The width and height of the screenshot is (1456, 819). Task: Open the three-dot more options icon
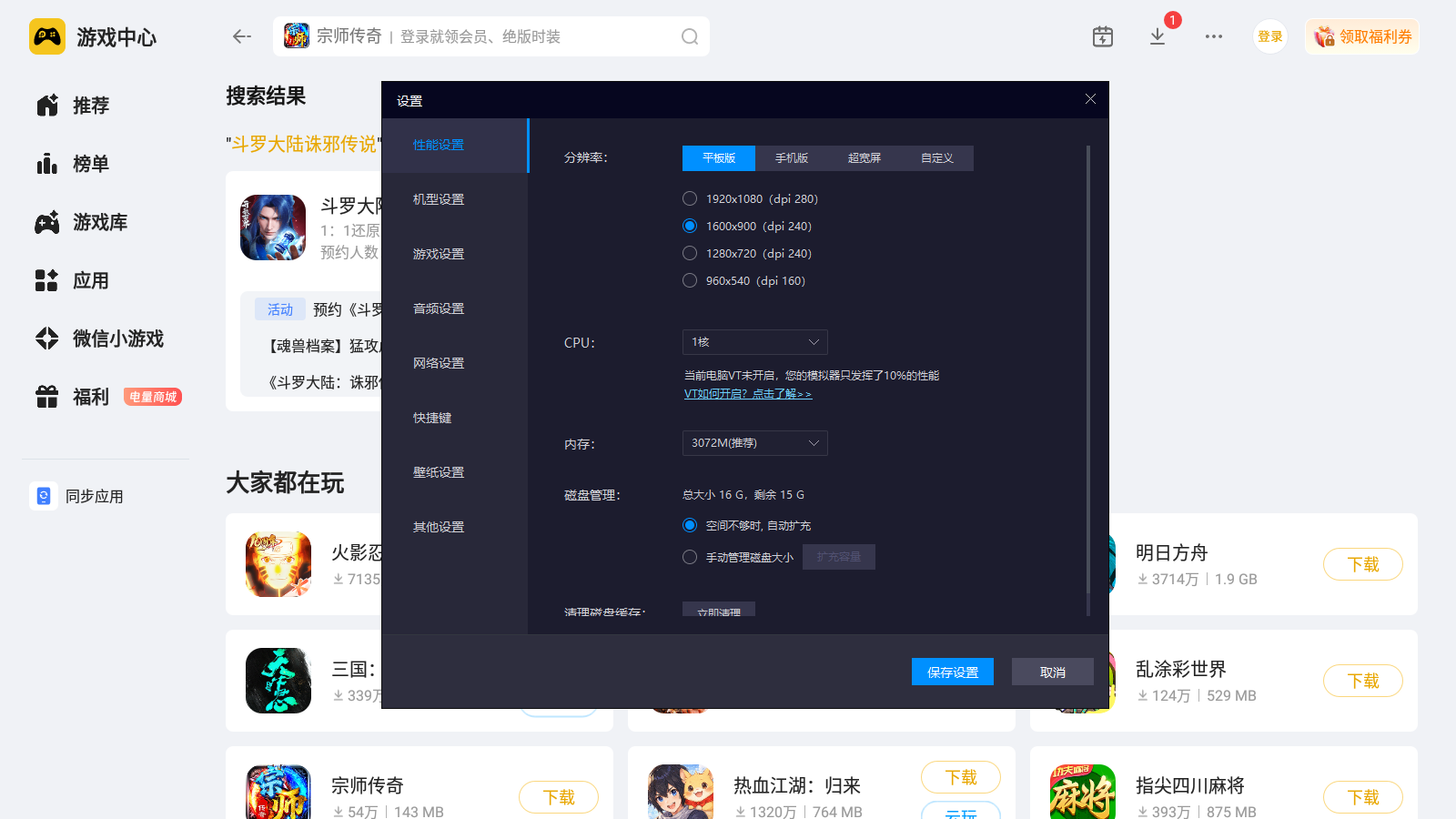coord(1214,36)
